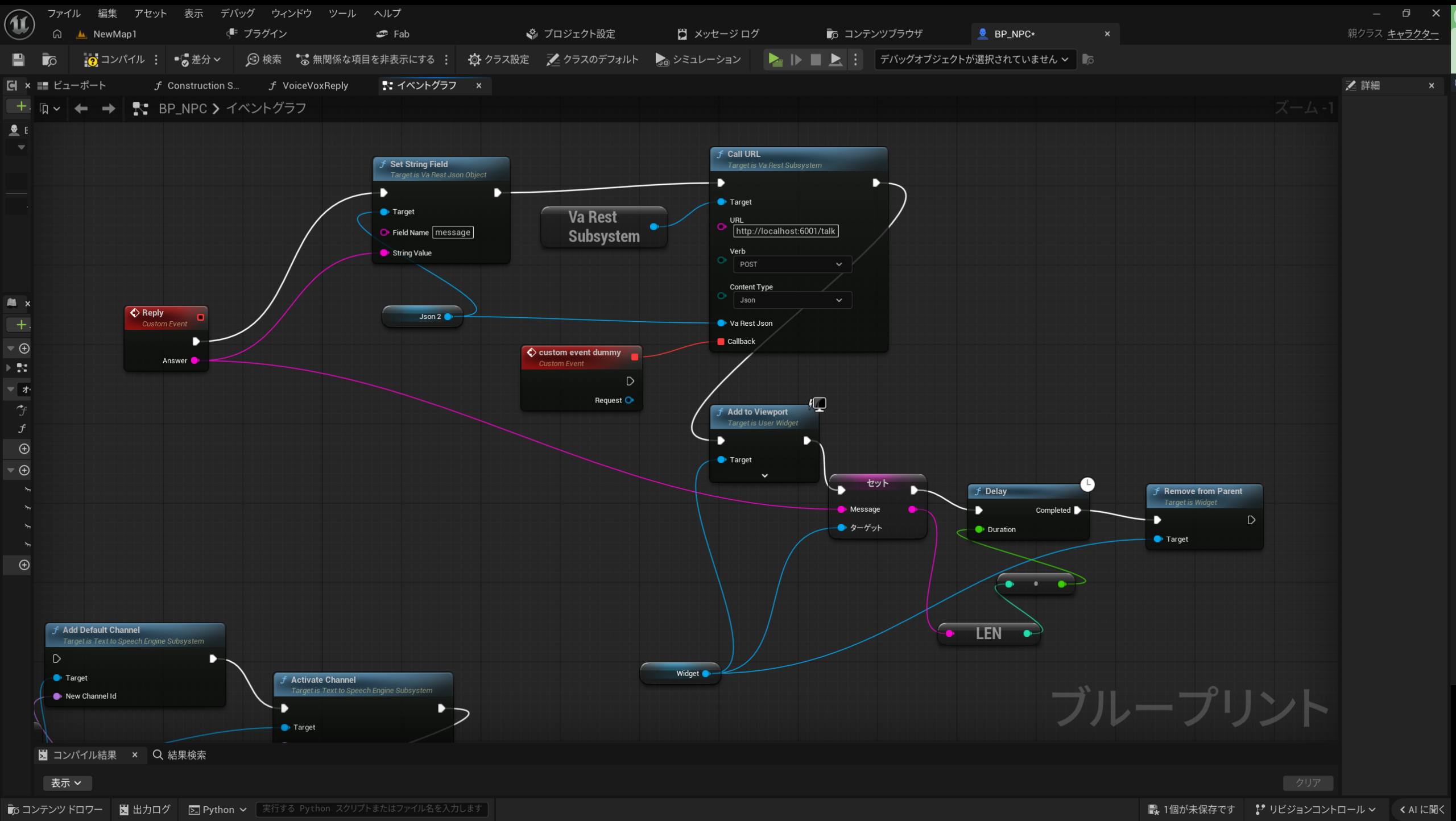Click the save blueprint icon
Screen dimensions: 1456x821
tap(18, 59)
